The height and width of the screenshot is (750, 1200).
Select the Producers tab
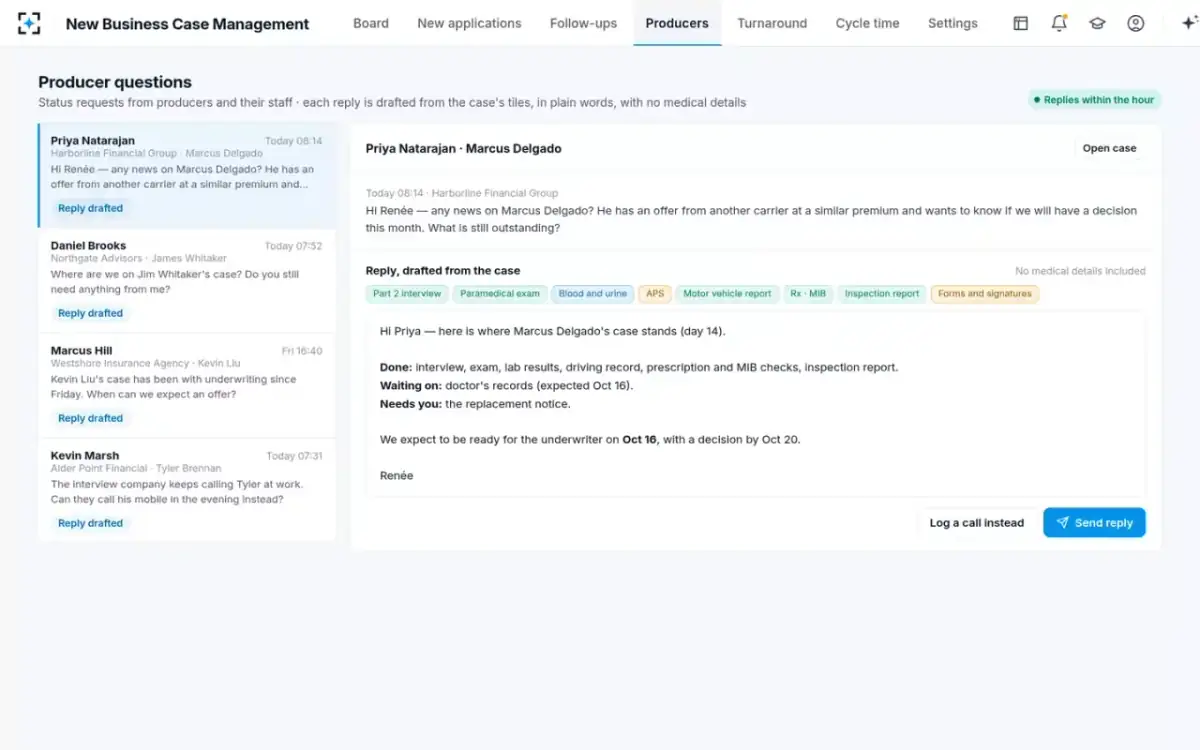(677, 23)
